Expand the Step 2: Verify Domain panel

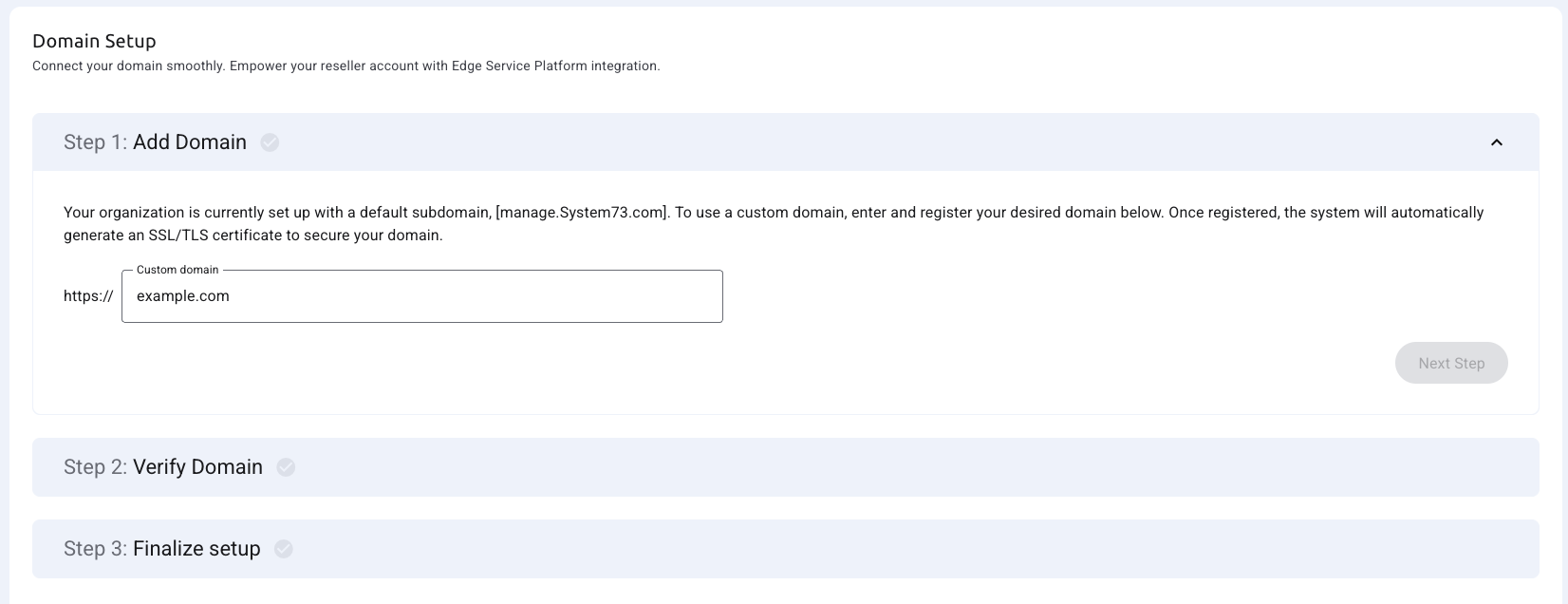tap(786, 467)
